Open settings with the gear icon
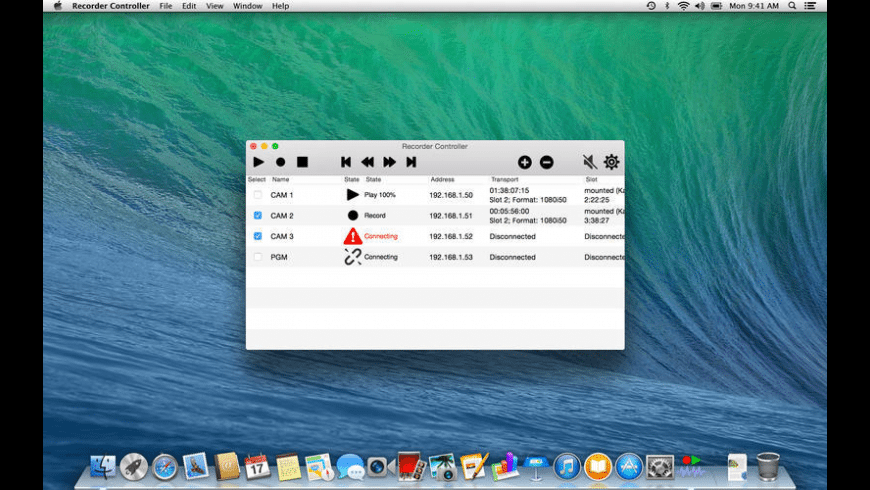Viewport: 870px width, 490px height. (611, 162)
